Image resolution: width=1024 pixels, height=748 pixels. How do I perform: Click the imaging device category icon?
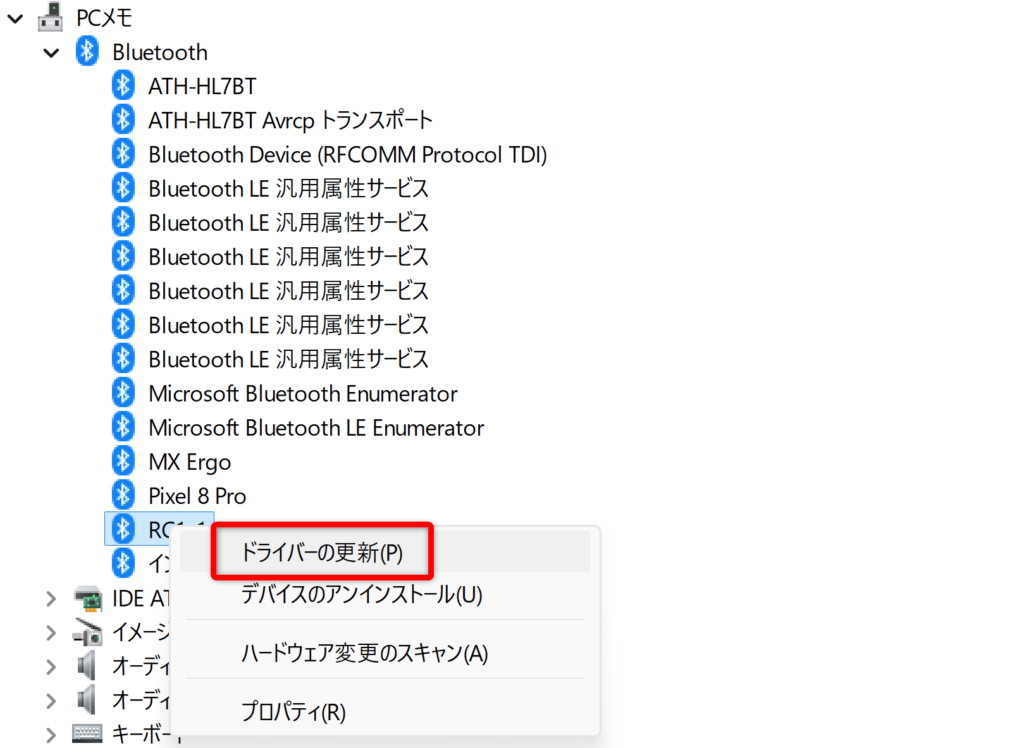[88, 632]
